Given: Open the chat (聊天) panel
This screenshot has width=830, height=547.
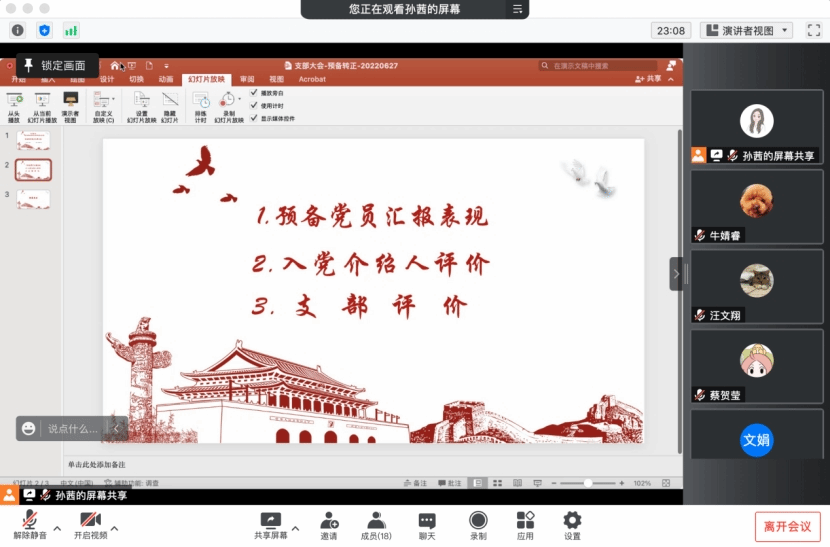Looking at the screenshot, I should [x=427, y=524].
